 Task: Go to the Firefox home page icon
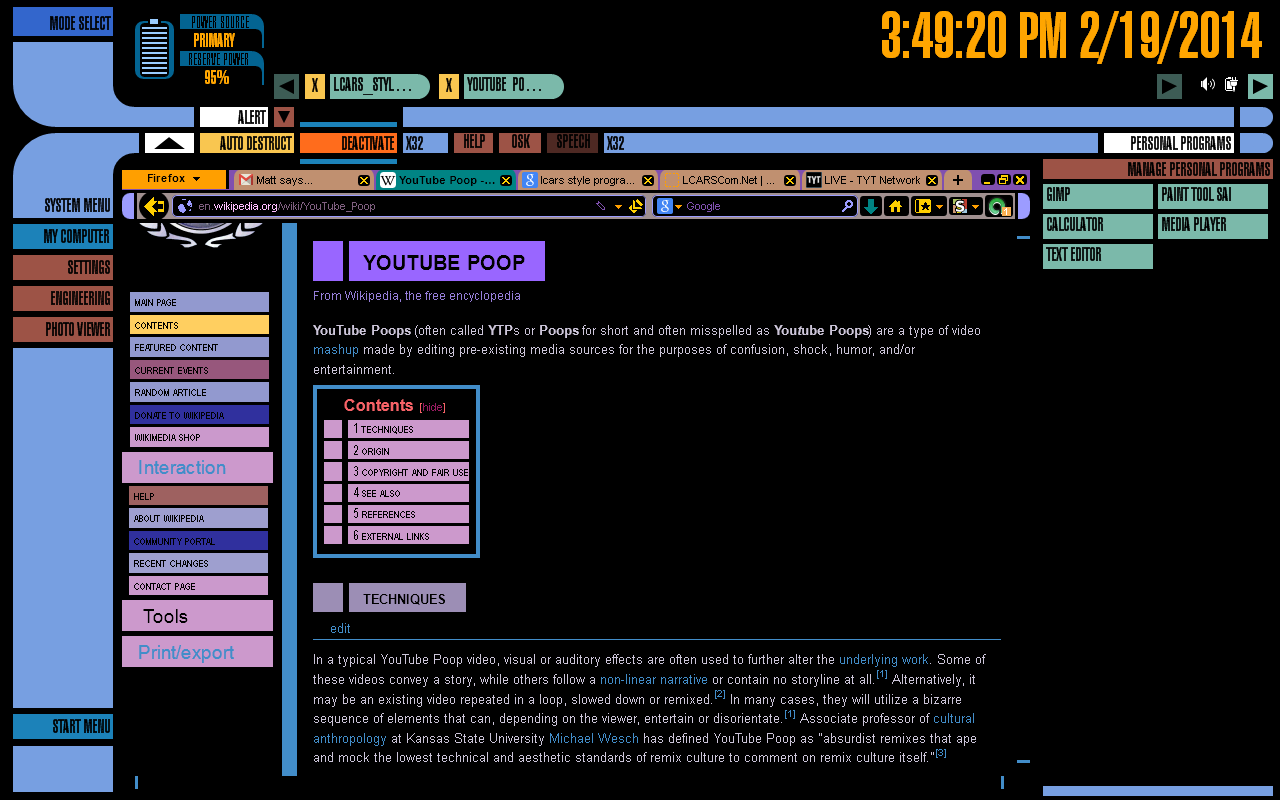[896, 206]
